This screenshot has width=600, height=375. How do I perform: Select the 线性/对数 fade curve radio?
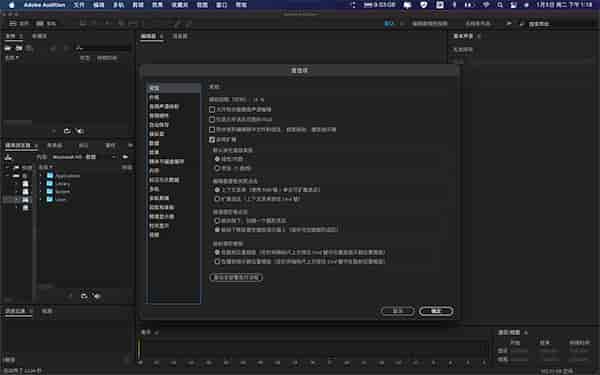[x=217, y=159]
